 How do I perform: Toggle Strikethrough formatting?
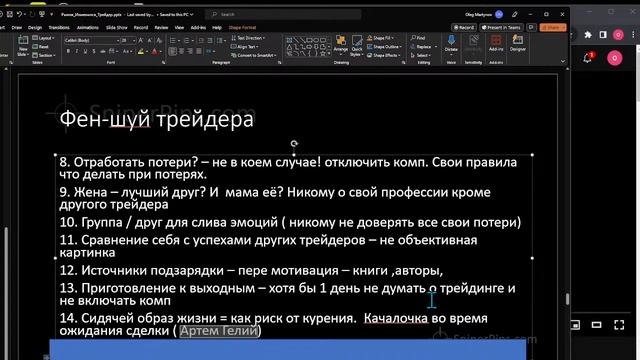pos(102,51)
